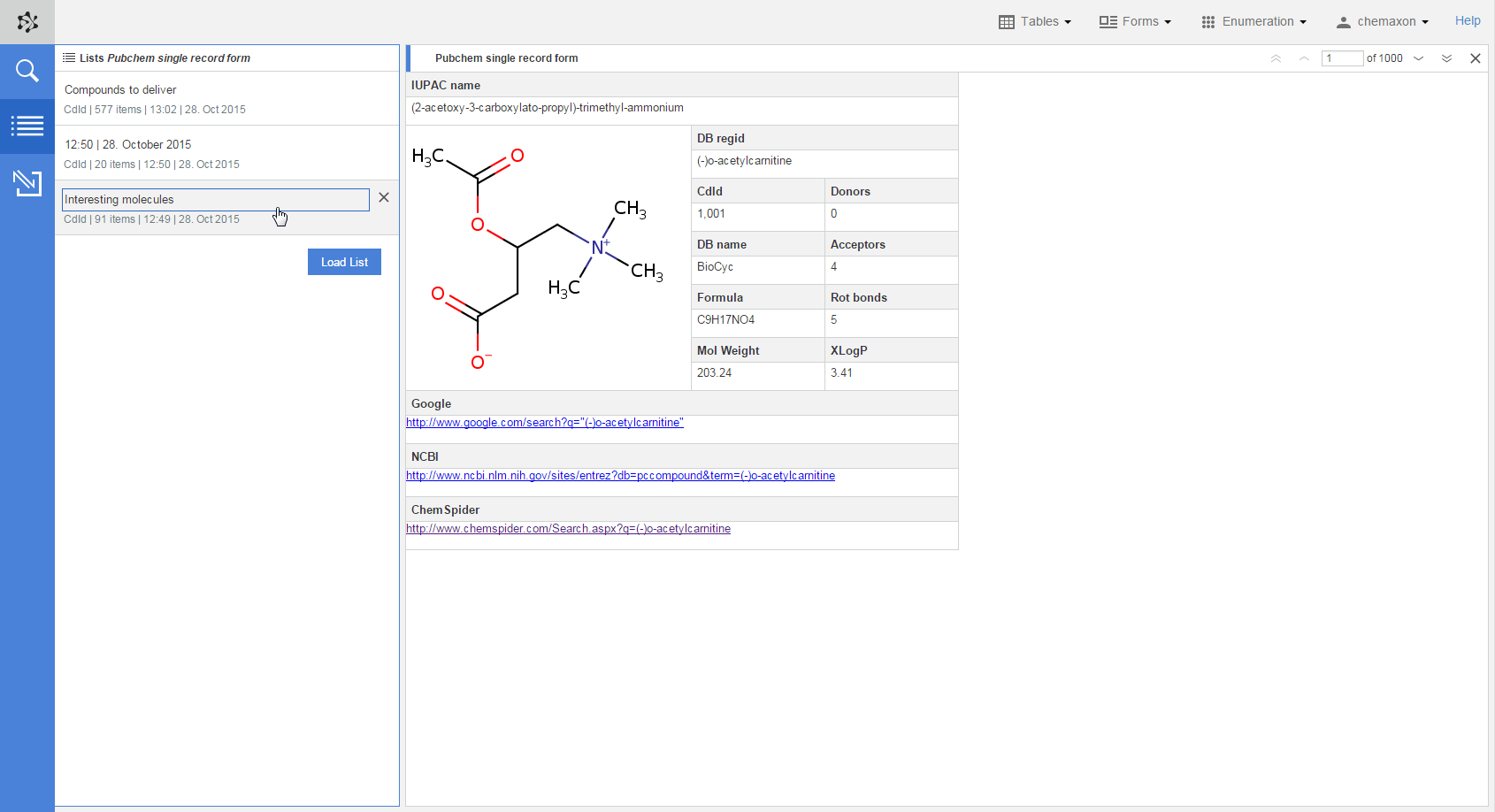
Task: Select the Compounds to deliver list
Action: (x=120, y=89)
